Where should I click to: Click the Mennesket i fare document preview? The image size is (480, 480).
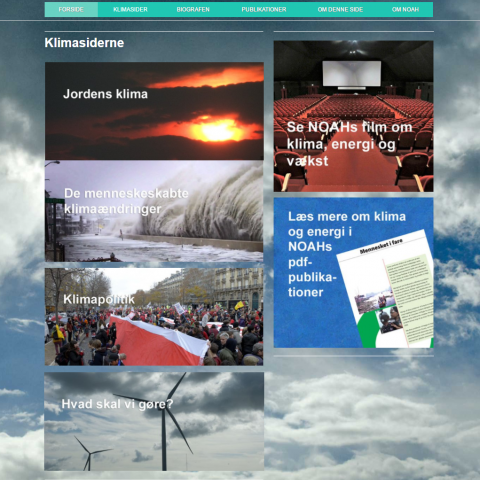point(386,289)
